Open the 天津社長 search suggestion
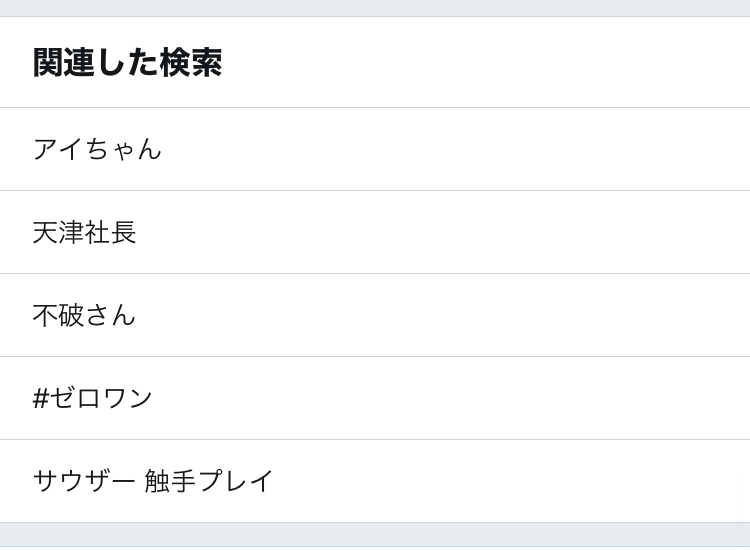Viewport: 750px width, 550px height. tap(84, 232)
